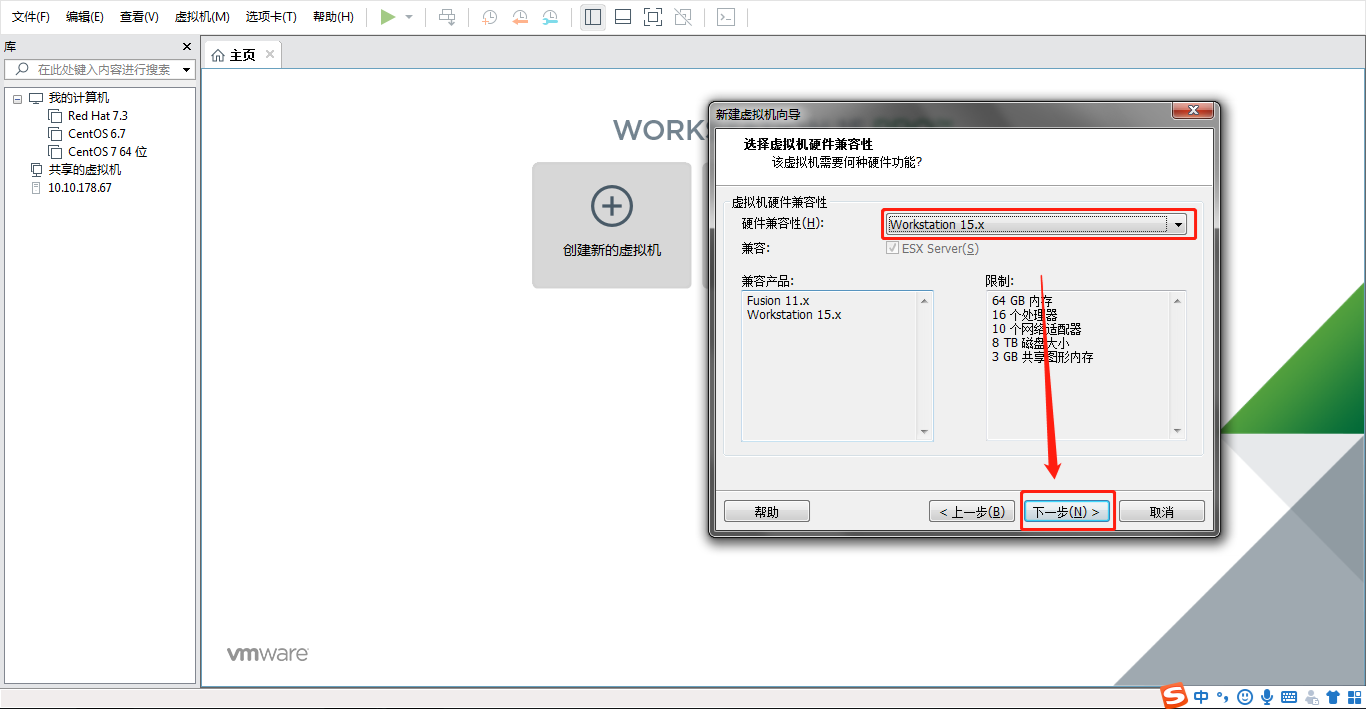Open the Sogou emoji smiley icon
The image size is (1366, 709).
(x=1245, y=697)
